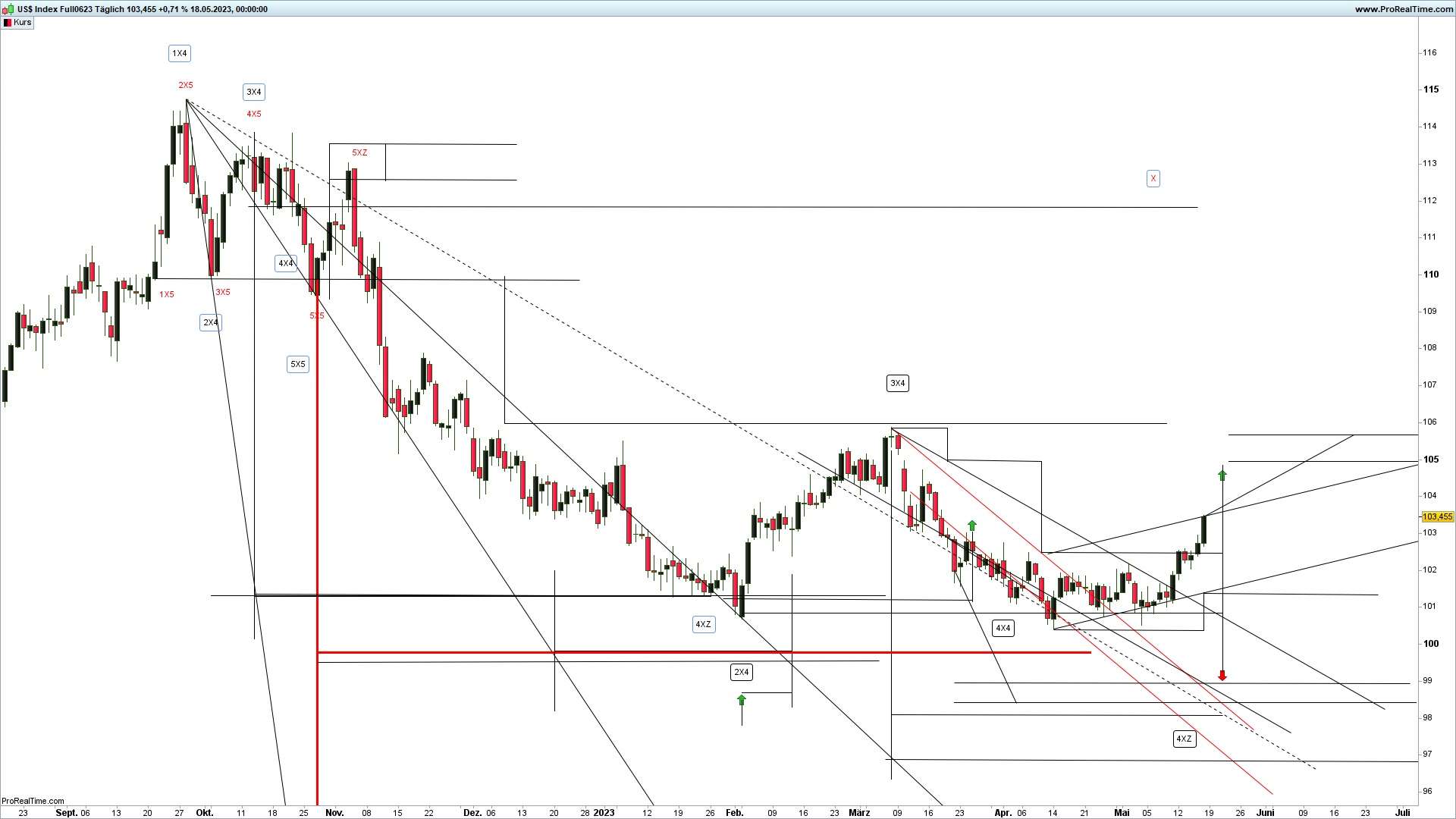Select the blue-bordered 2X4 label near October
Viewport: 1456px width, 819px height.
(211, 322)
